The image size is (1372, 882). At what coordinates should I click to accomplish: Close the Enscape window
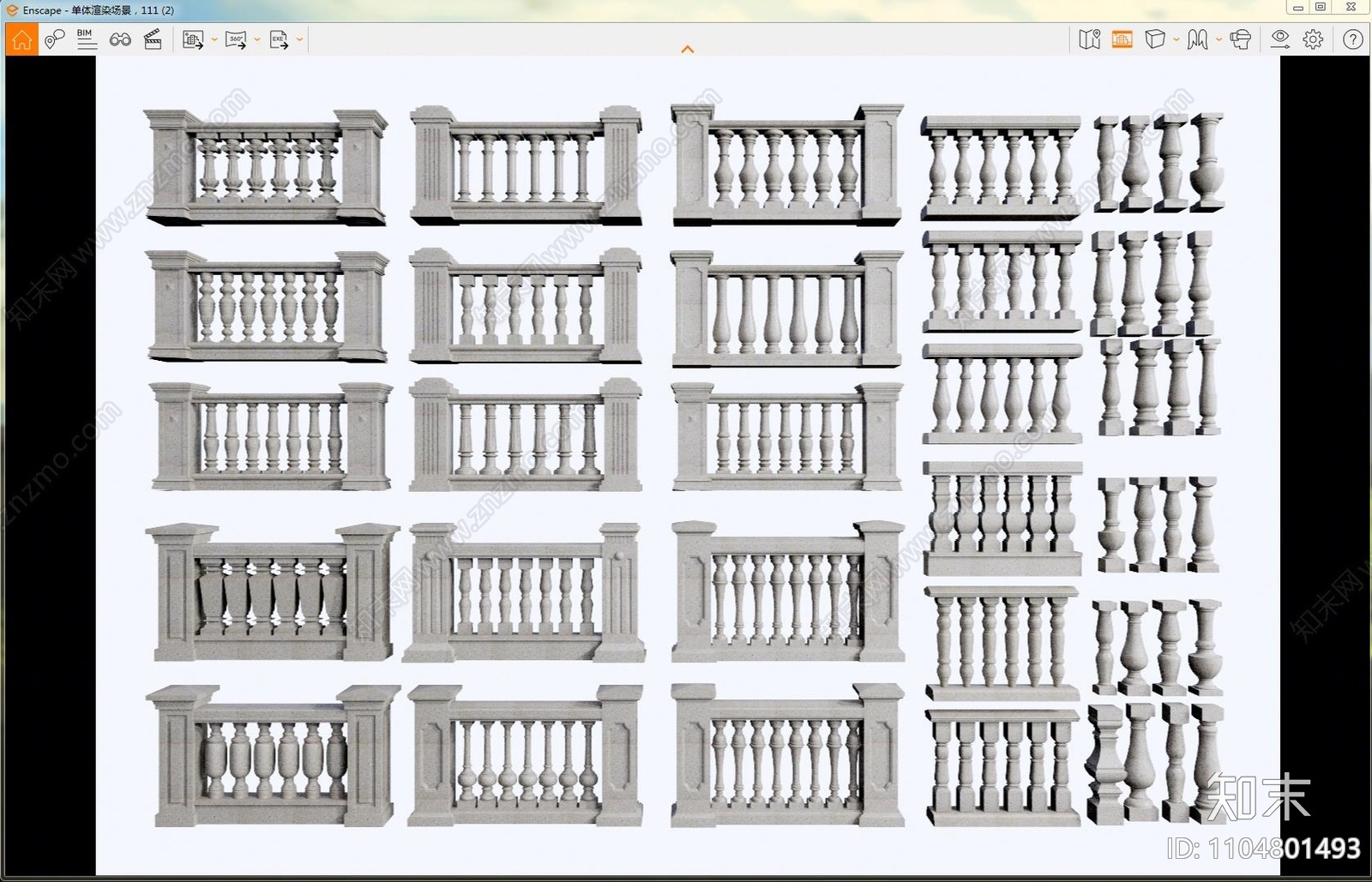(1351, 8)
